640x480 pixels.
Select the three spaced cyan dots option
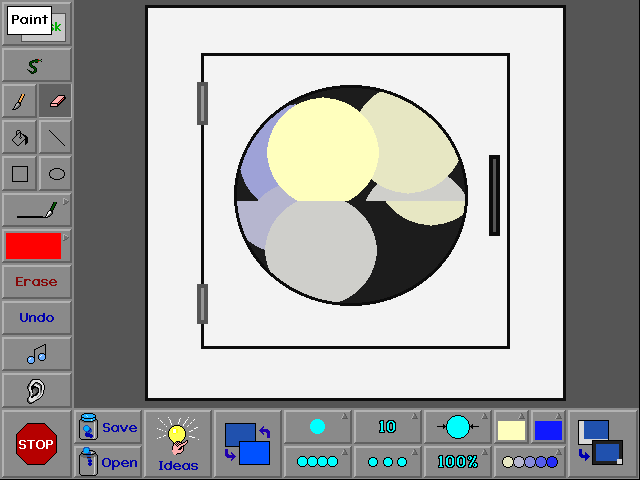click(x=387, y=462)
